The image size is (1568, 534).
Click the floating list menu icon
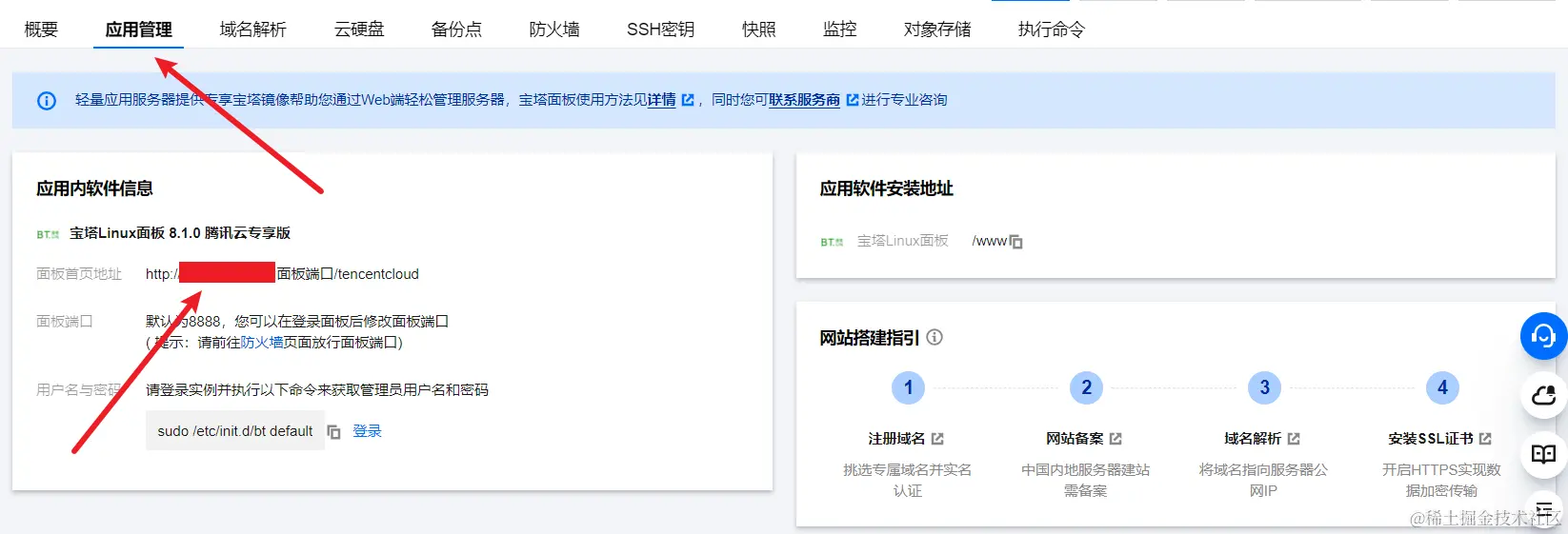[1544, 509]
